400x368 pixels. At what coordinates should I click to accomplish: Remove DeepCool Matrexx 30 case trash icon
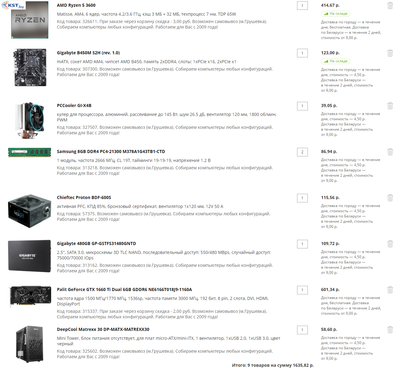[390, 330]
